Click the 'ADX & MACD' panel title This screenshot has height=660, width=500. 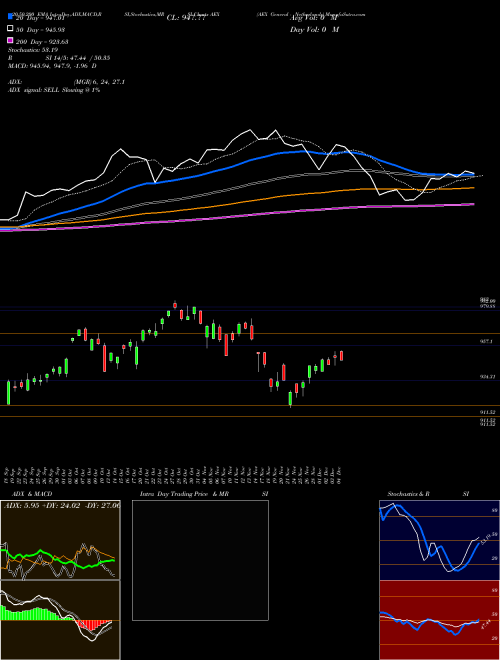coord(32,494)
